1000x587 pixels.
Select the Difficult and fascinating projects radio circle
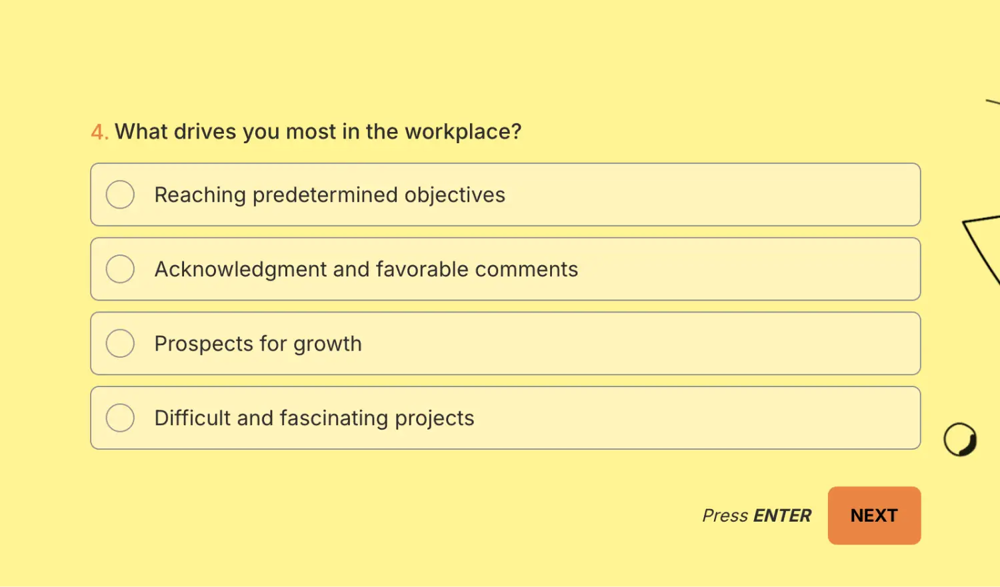click(x=120, y=418)
